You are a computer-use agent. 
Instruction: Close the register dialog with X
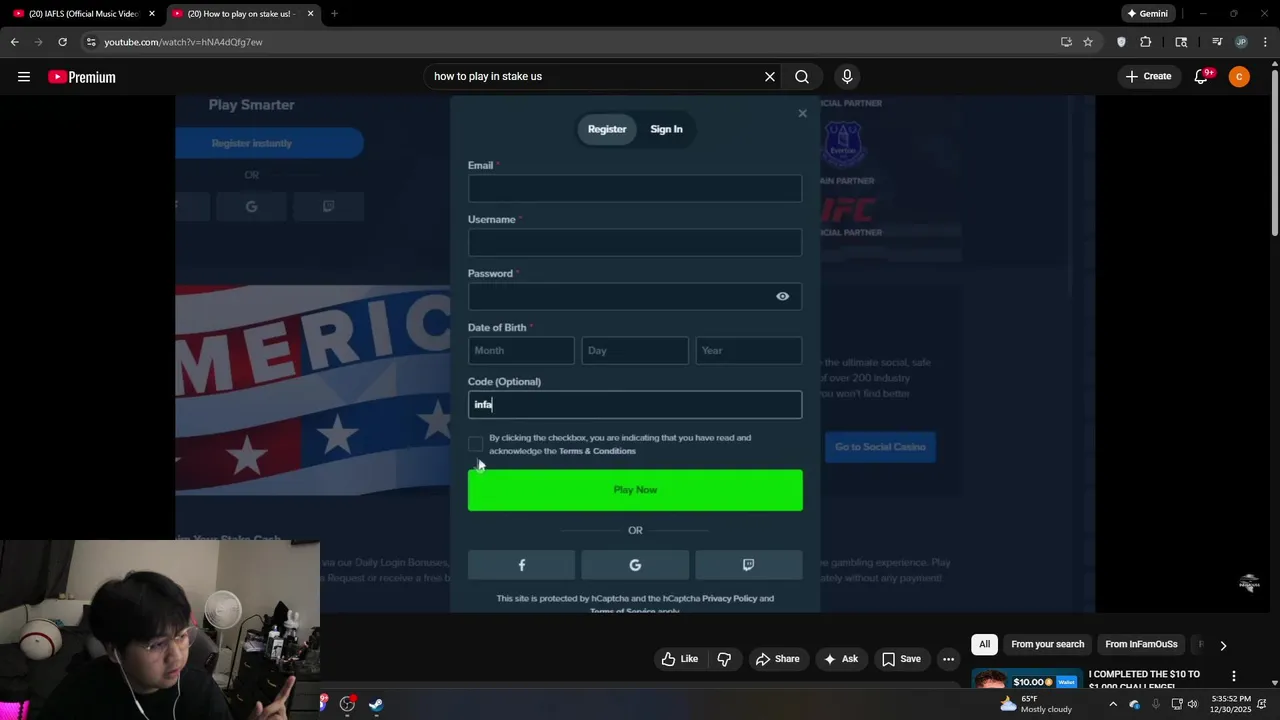click(x=802, y=113)
